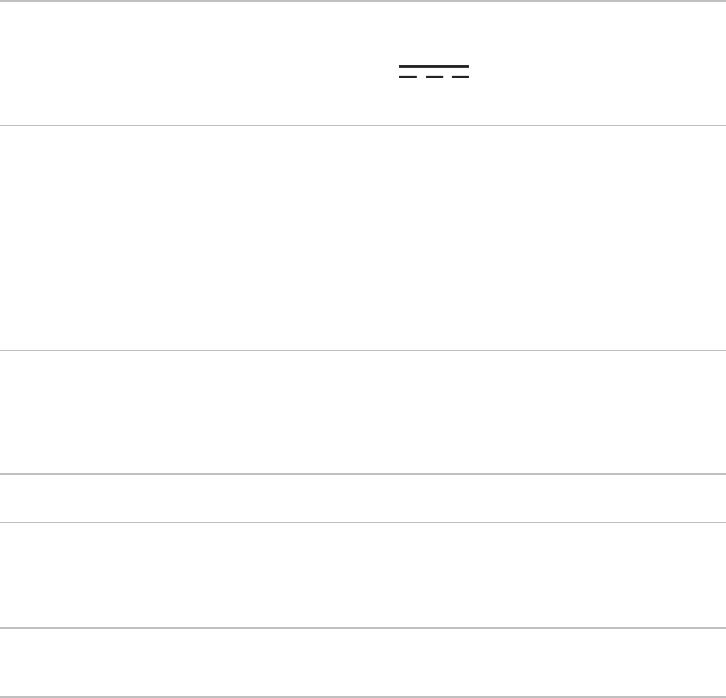Click blank area right of the DC symbol

[600, 72]
